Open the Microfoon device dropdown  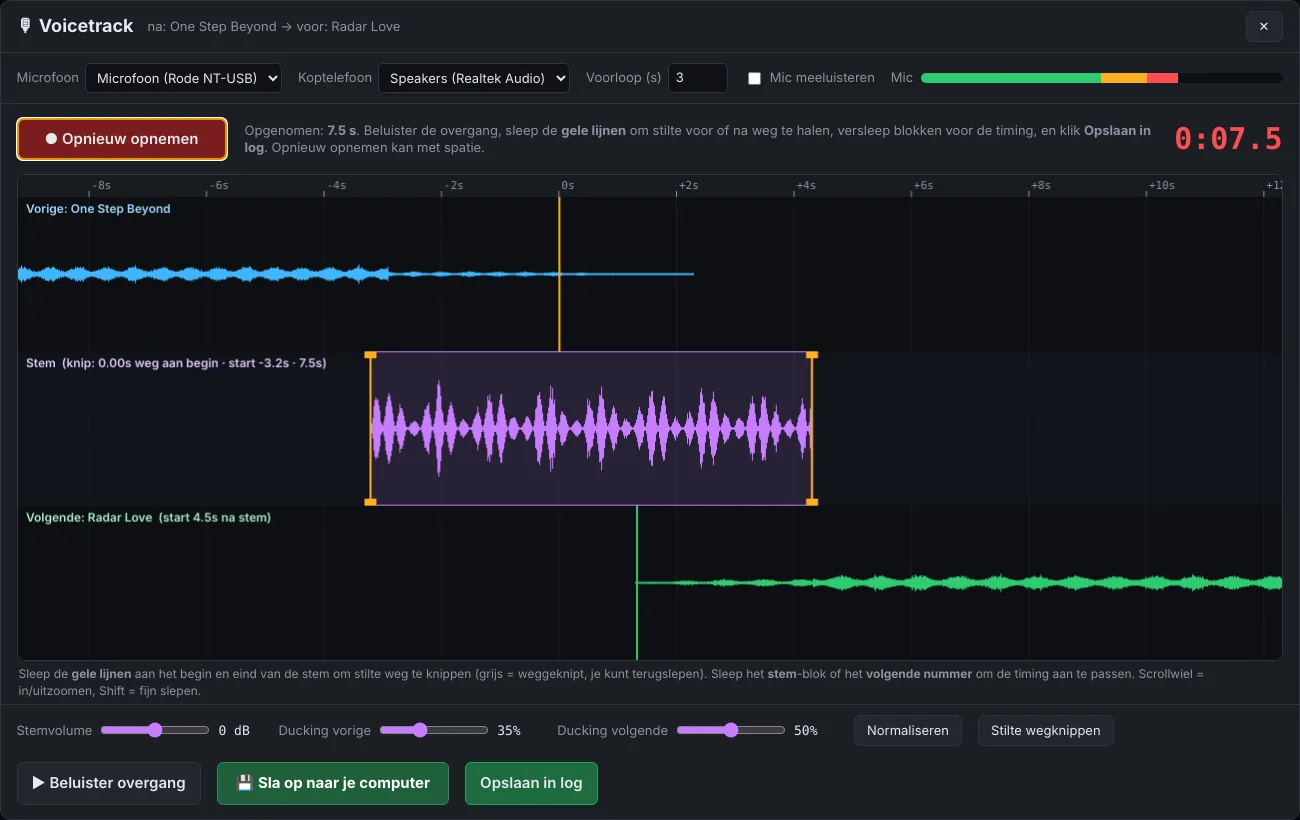[x=183, y=78]
